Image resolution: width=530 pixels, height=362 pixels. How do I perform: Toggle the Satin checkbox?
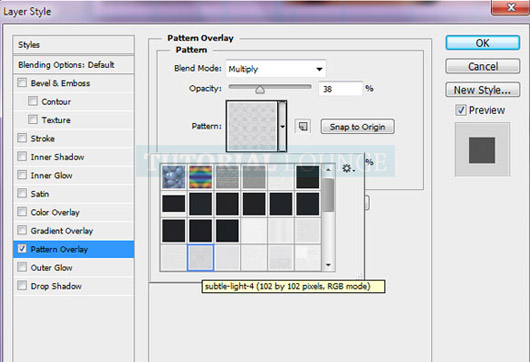[22, 193]
